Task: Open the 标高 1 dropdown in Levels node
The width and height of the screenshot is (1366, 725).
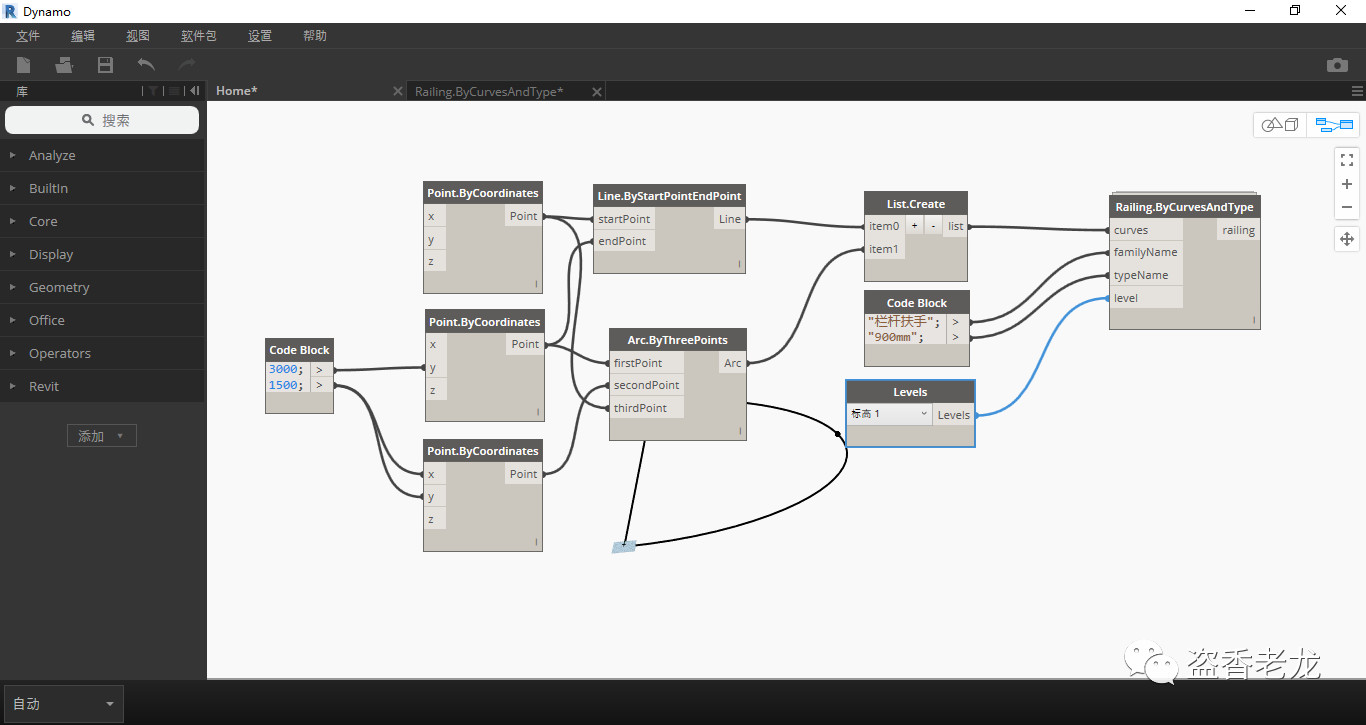Action: click(889, 414)
